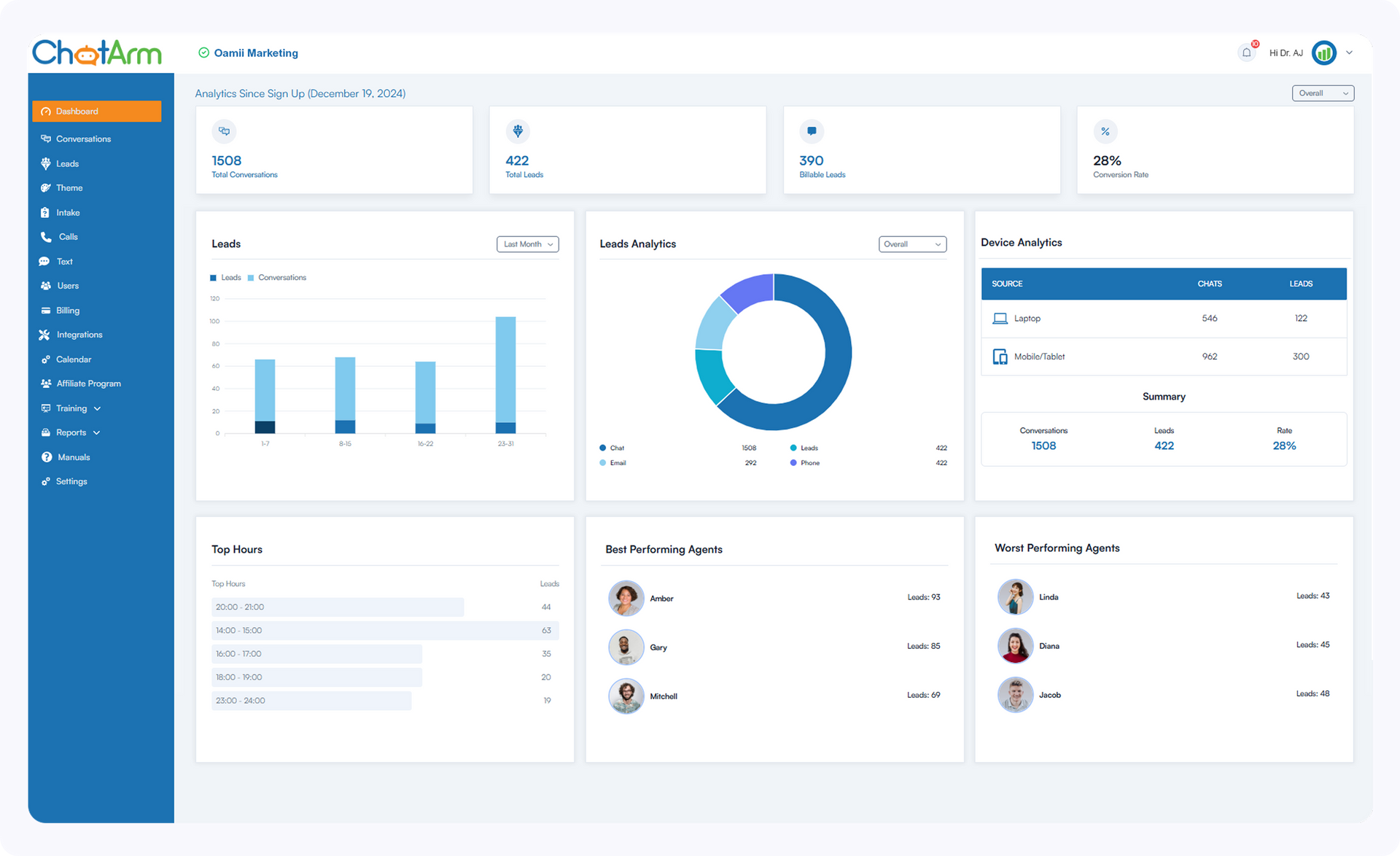
Task: Click the notification bell icon
Action: click(1246, 52)
